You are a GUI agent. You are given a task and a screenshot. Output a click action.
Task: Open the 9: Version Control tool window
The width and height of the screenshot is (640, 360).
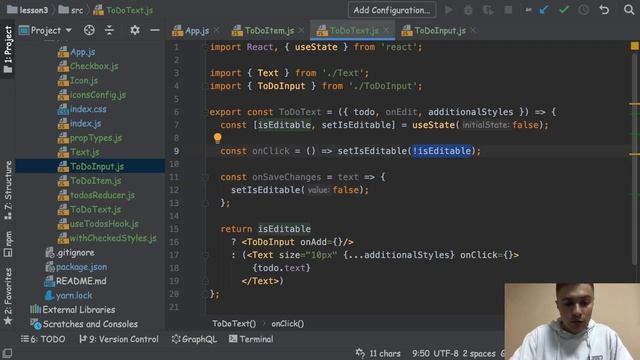pyautogui.click(x=119, y=339)
